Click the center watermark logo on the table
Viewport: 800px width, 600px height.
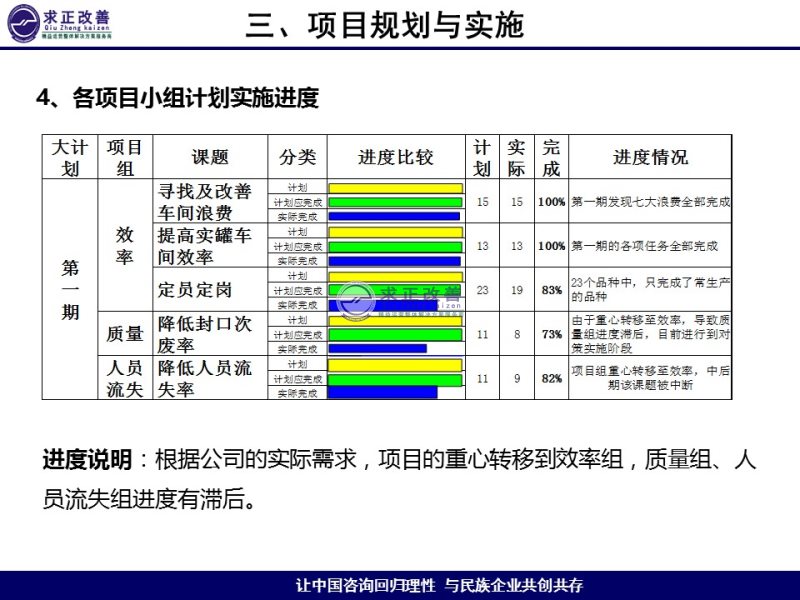[x=400, y=300]
